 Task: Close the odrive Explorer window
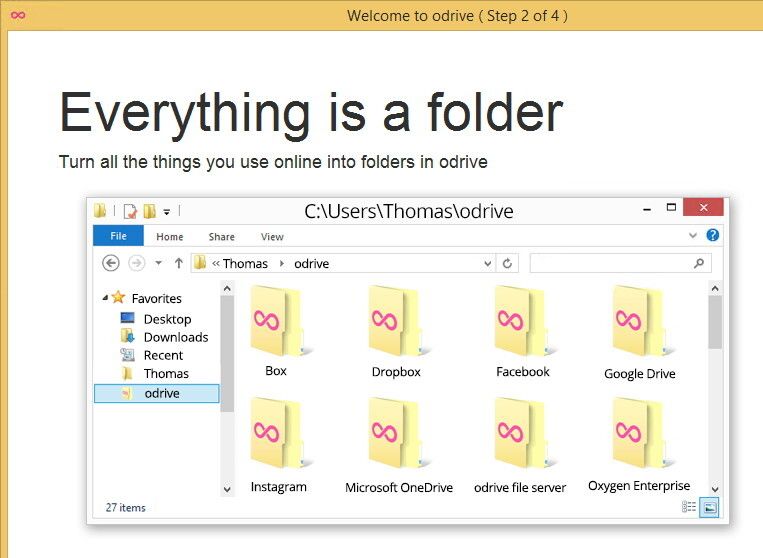pos(703,207)
